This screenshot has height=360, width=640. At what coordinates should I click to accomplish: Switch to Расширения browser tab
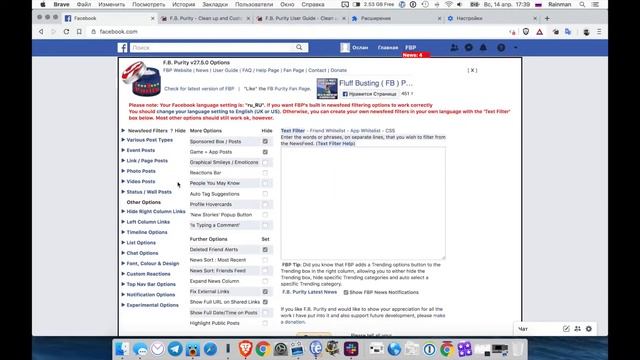[396, 18]
